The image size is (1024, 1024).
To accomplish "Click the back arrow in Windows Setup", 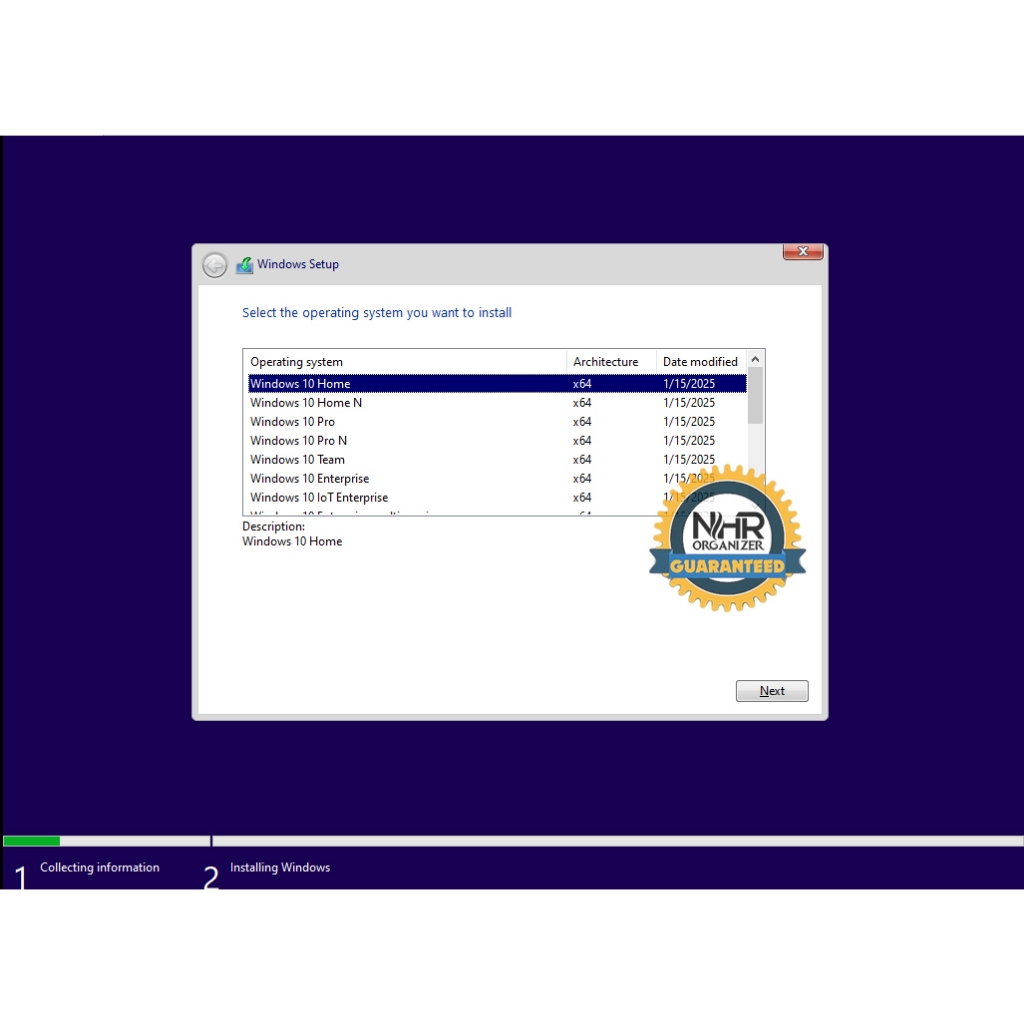I will (214, 265).
